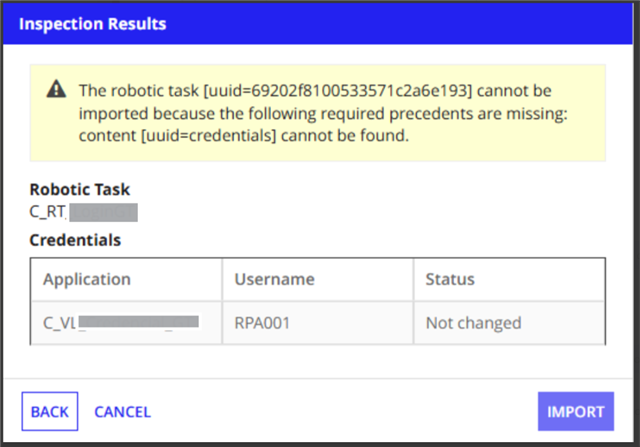
Task: Click the warning triangle icon
Action: pyautogui.click(x=57, y=90)
